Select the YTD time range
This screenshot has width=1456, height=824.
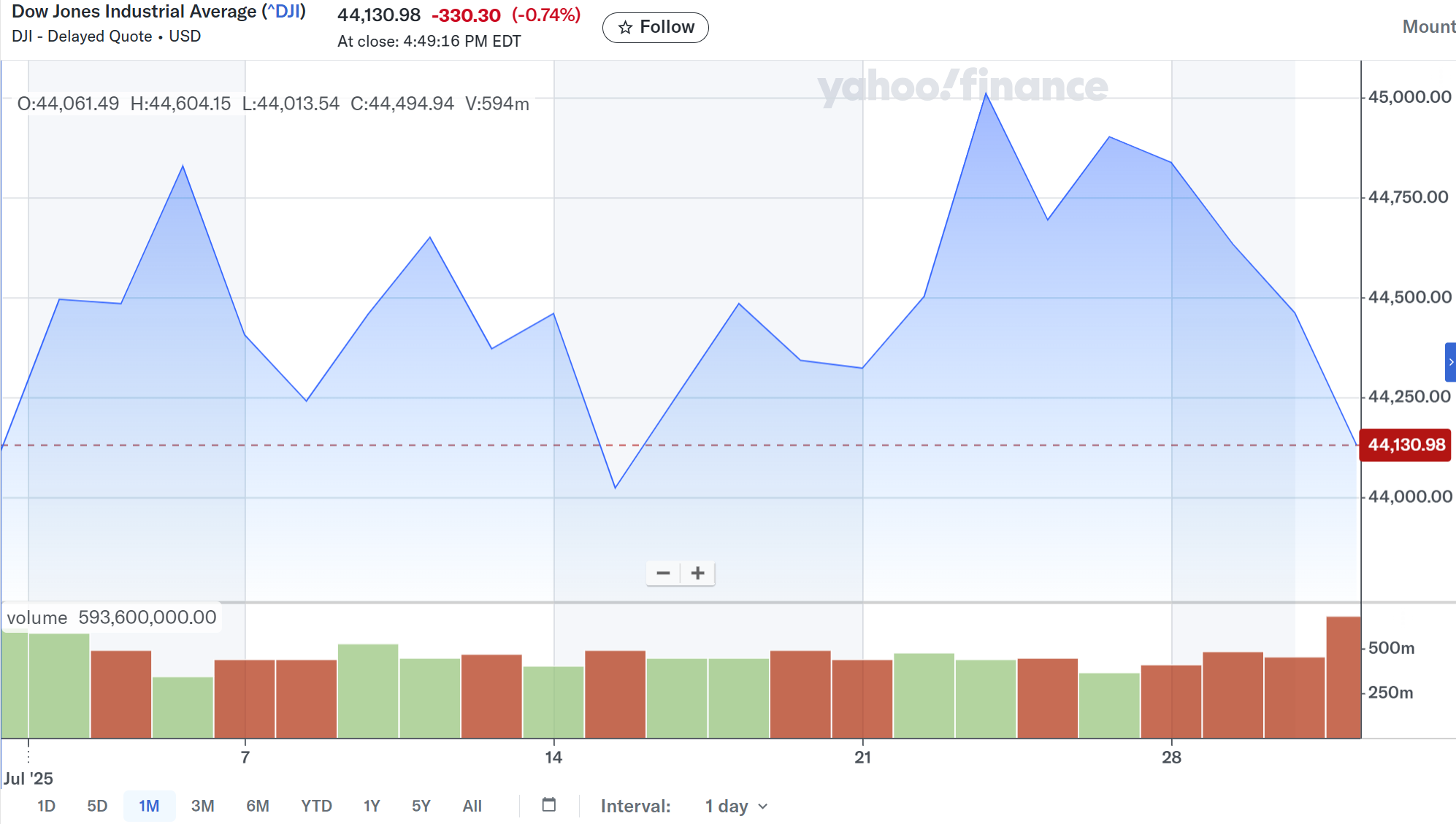[x=316, y=806]
